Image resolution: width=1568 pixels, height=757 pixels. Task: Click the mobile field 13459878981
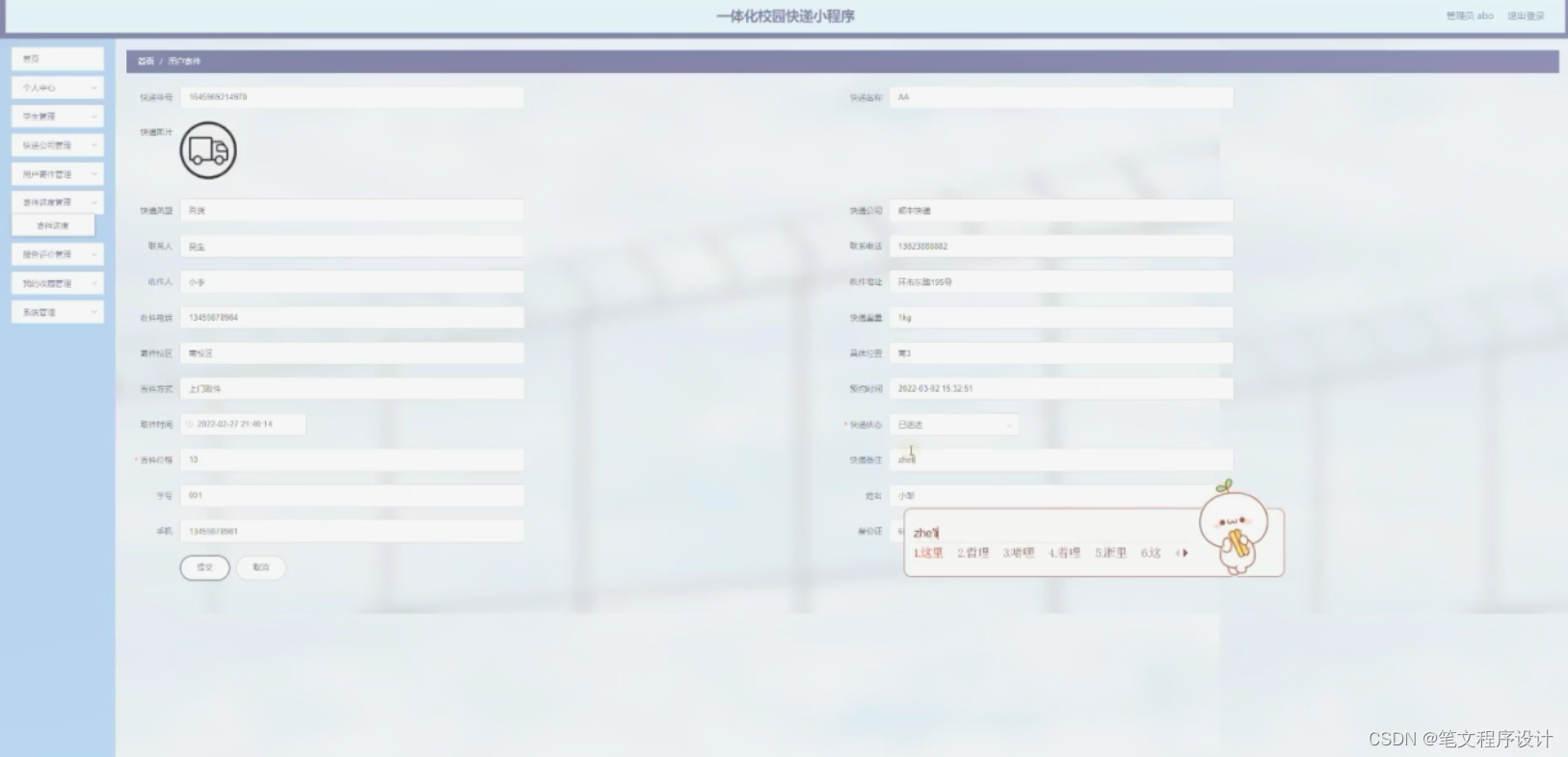[x=352, y=532]
